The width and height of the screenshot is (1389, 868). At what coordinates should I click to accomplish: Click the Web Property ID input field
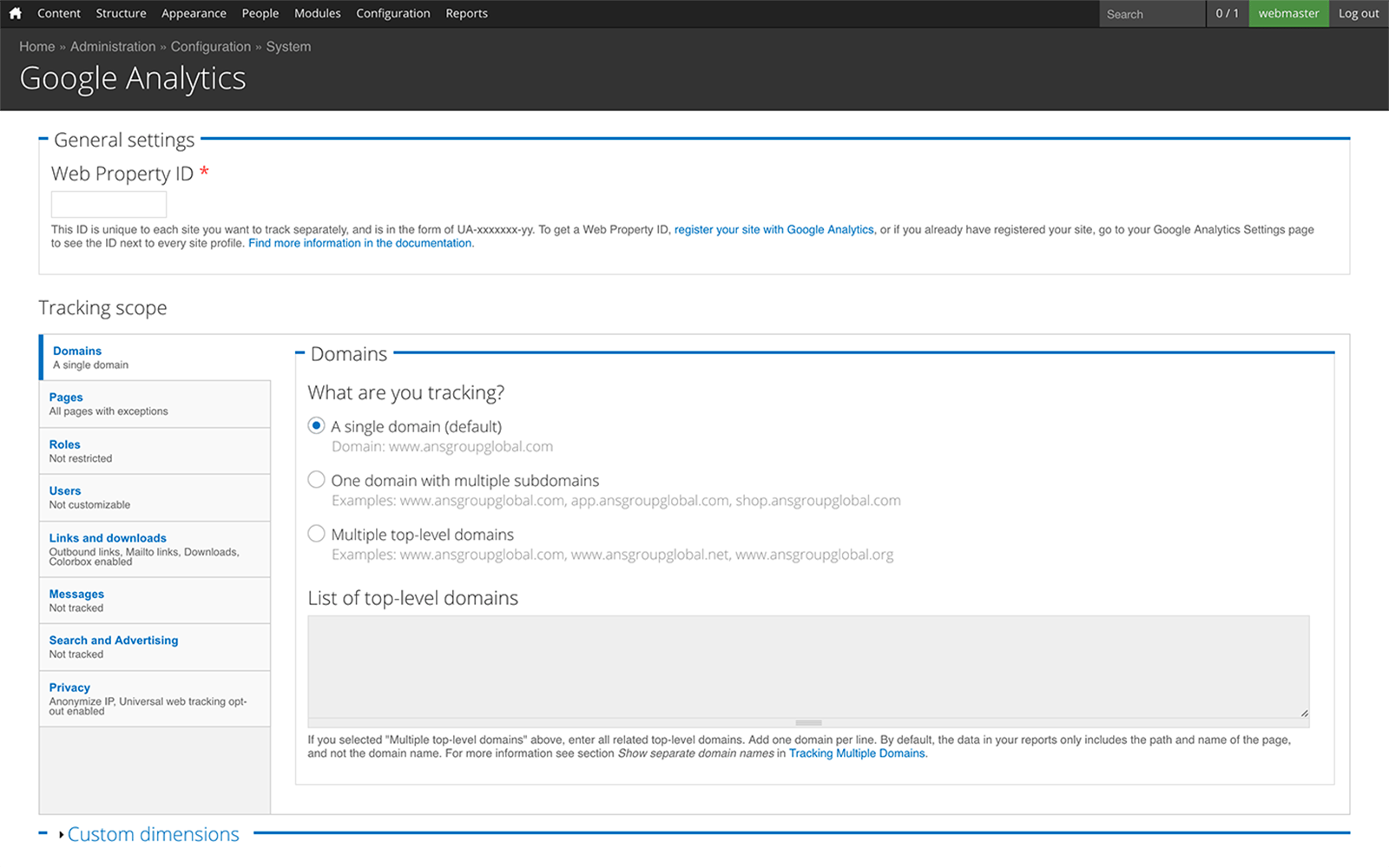click(109, 204)
